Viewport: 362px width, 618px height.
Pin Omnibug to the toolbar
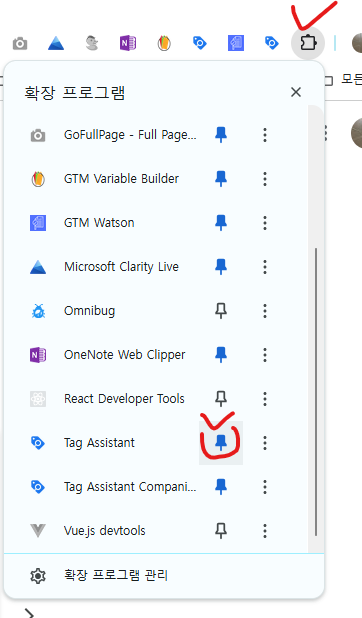point(221,311)
